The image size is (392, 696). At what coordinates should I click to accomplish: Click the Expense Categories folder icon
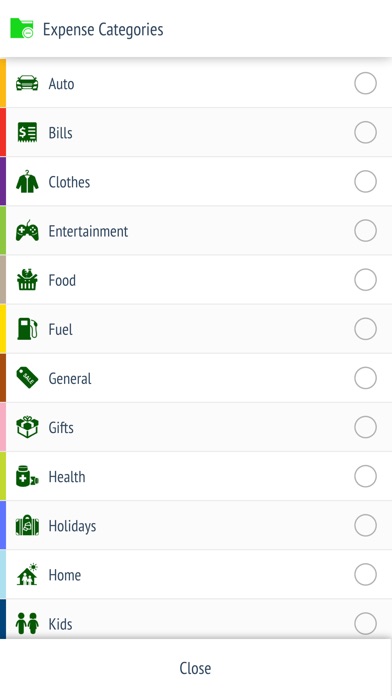[22, 28]
